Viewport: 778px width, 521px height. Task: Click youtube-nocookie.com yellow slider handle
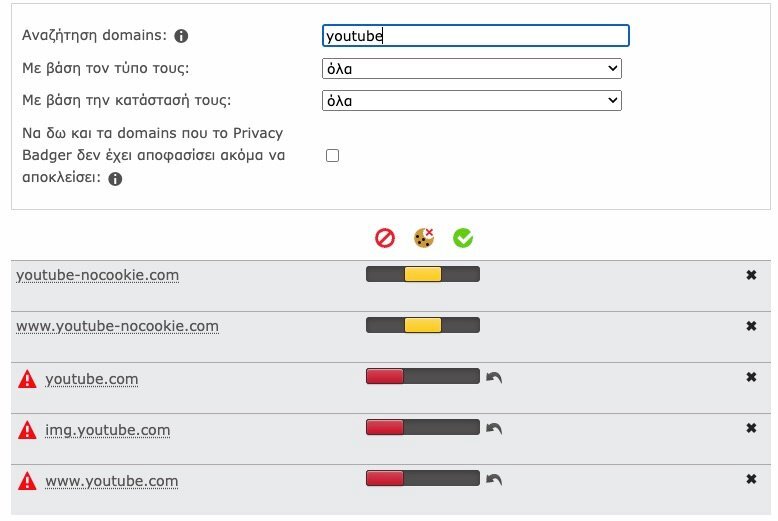[423, 274]
